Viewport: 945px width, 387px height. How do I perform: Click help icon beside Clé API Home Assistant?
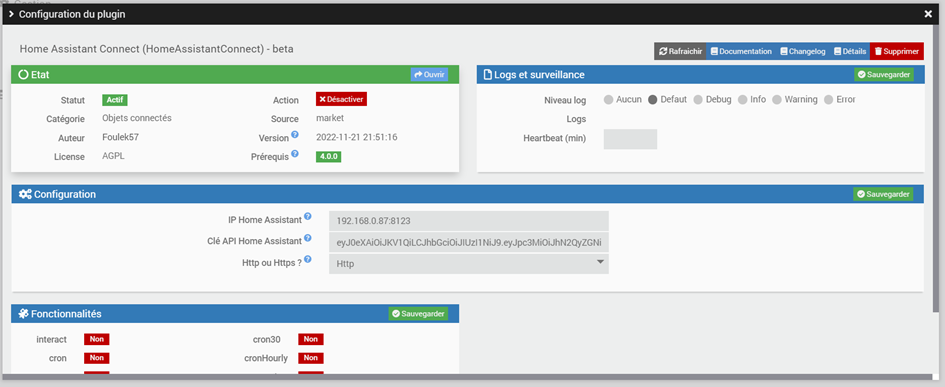[308, 238]
